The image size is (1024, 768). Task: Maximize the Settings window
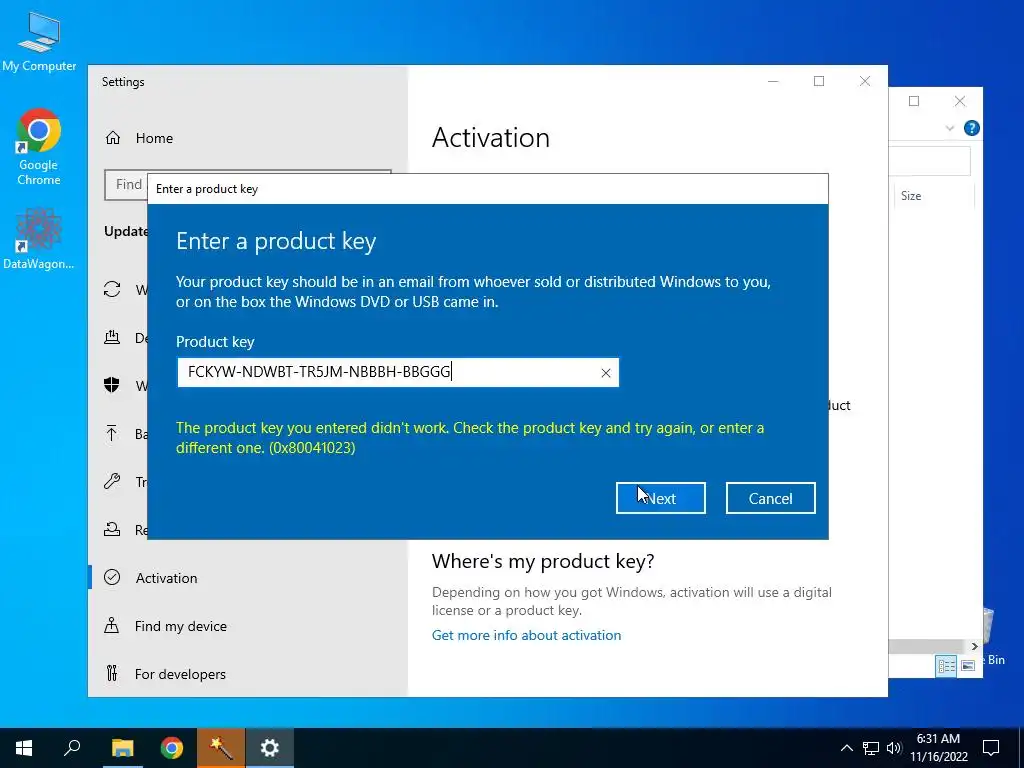coord(819,81)
